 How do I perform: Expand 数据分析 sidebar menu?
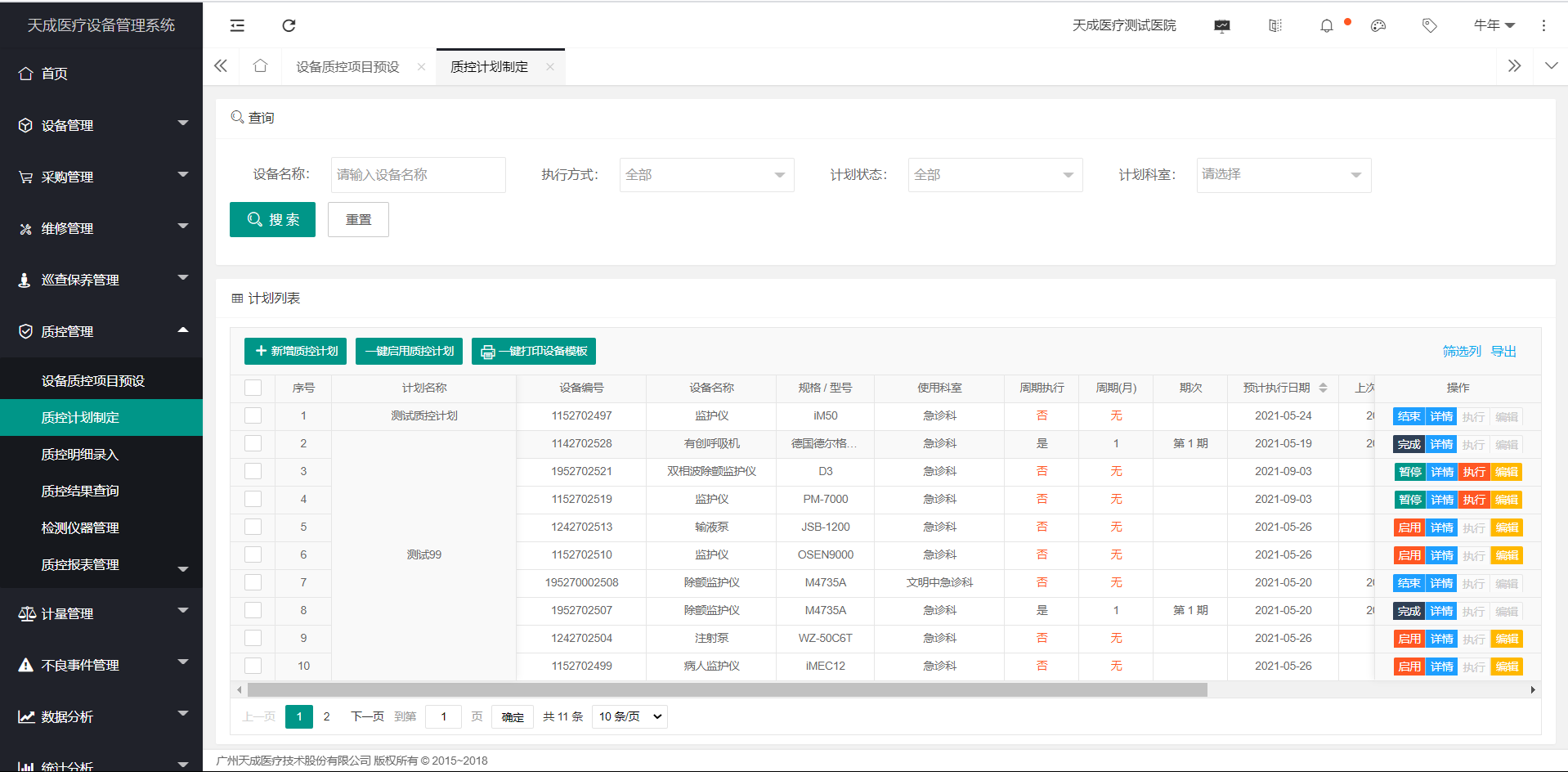101,716
